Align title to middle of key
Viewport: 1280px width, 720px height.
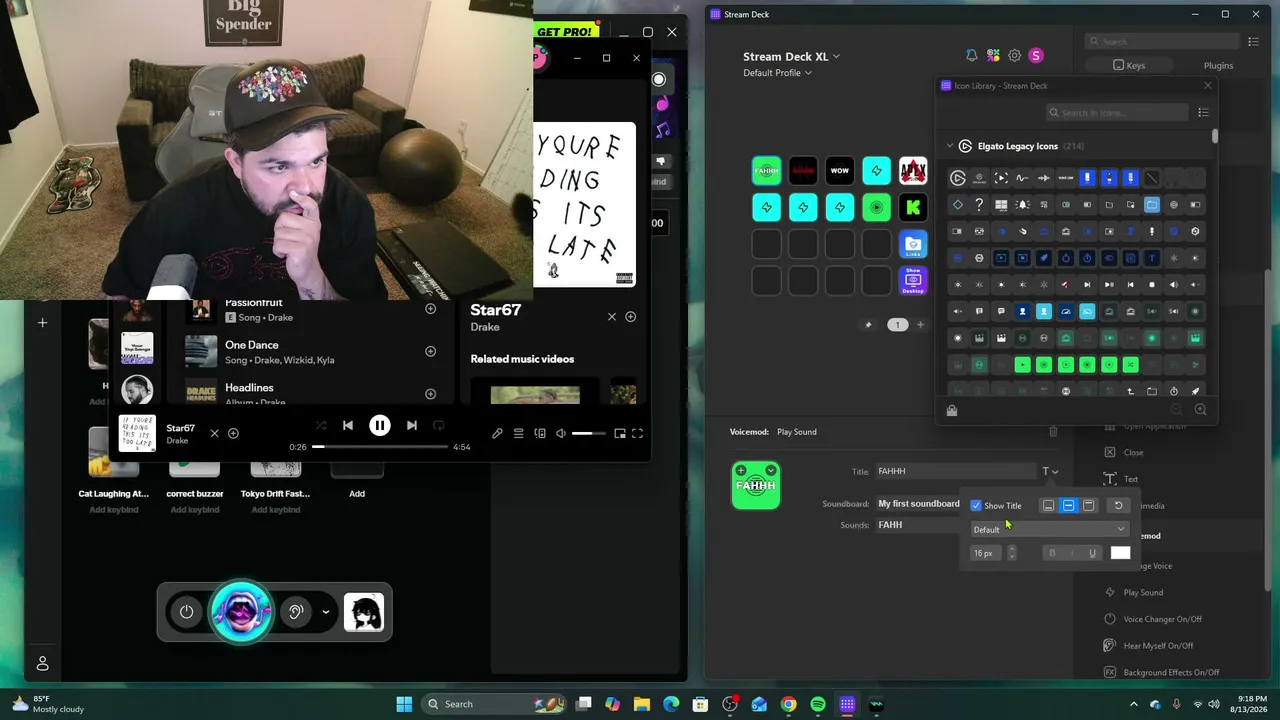coord(1068,505)
